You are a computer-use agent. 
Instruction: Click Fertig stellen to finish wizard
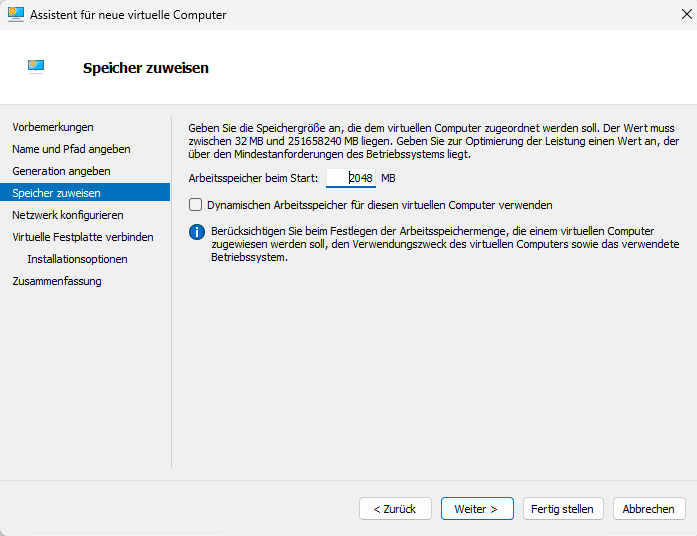pos(562,509)
